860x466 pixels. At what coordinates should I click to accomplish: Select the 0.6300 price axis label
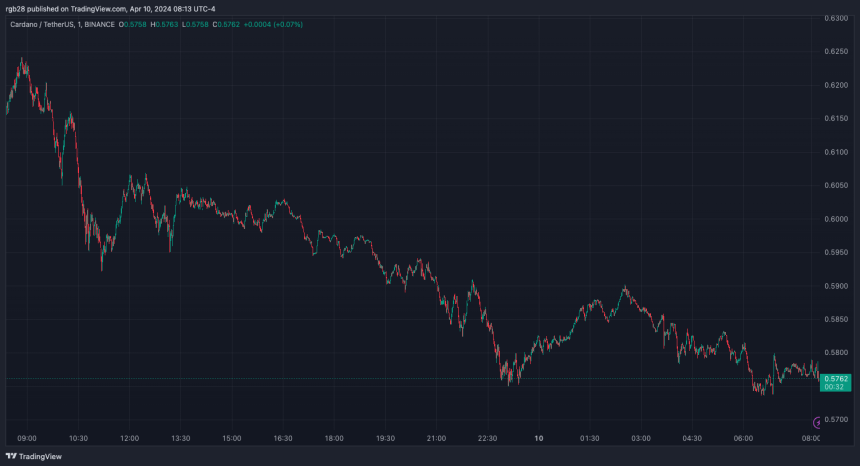tap(837, 18)
